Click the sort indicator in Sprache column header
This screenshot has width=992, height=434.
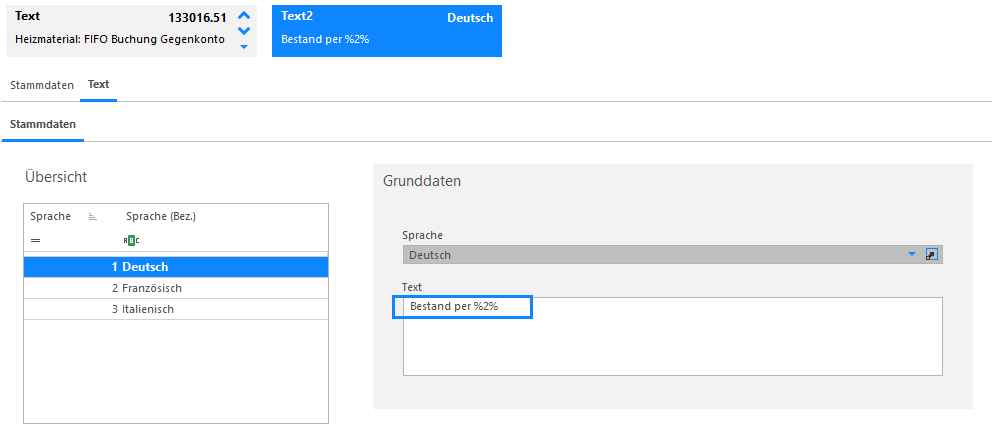(92, 217)
